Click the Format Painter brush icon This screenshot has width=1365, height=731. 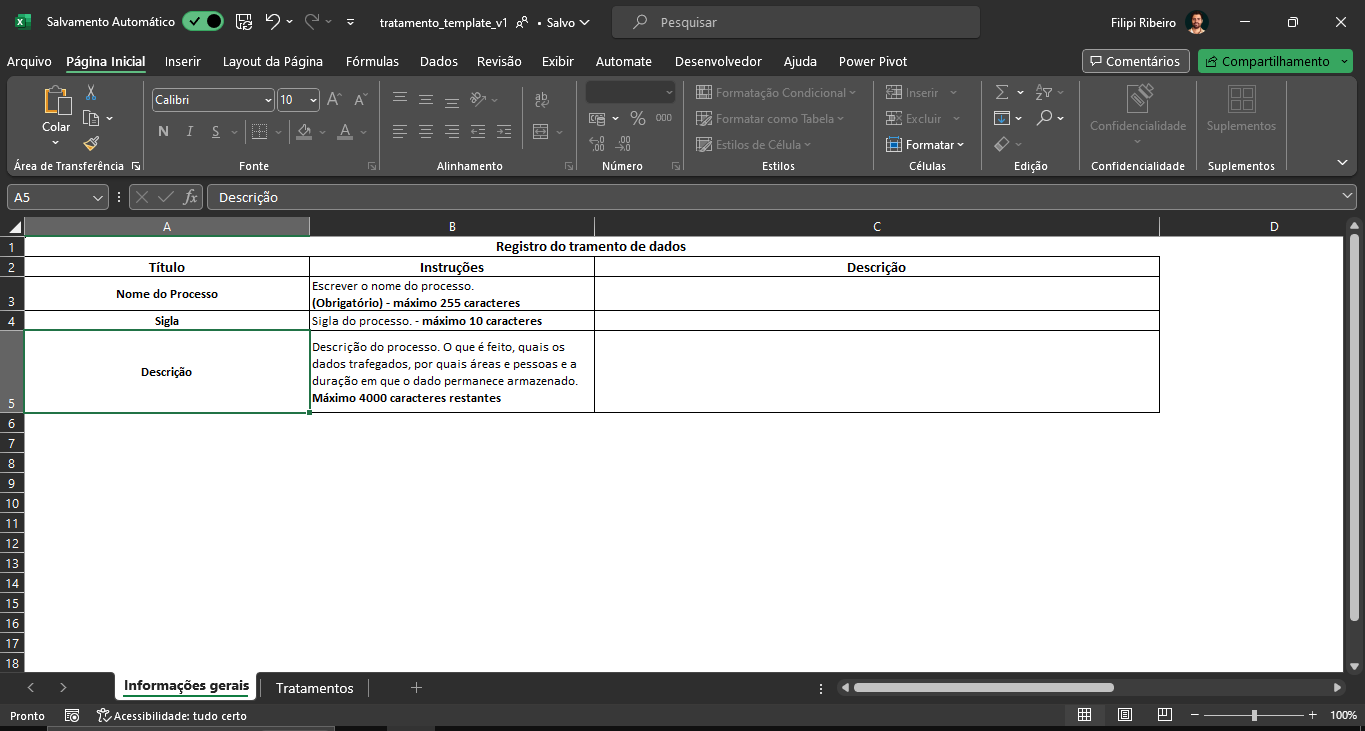coord(91,144)
